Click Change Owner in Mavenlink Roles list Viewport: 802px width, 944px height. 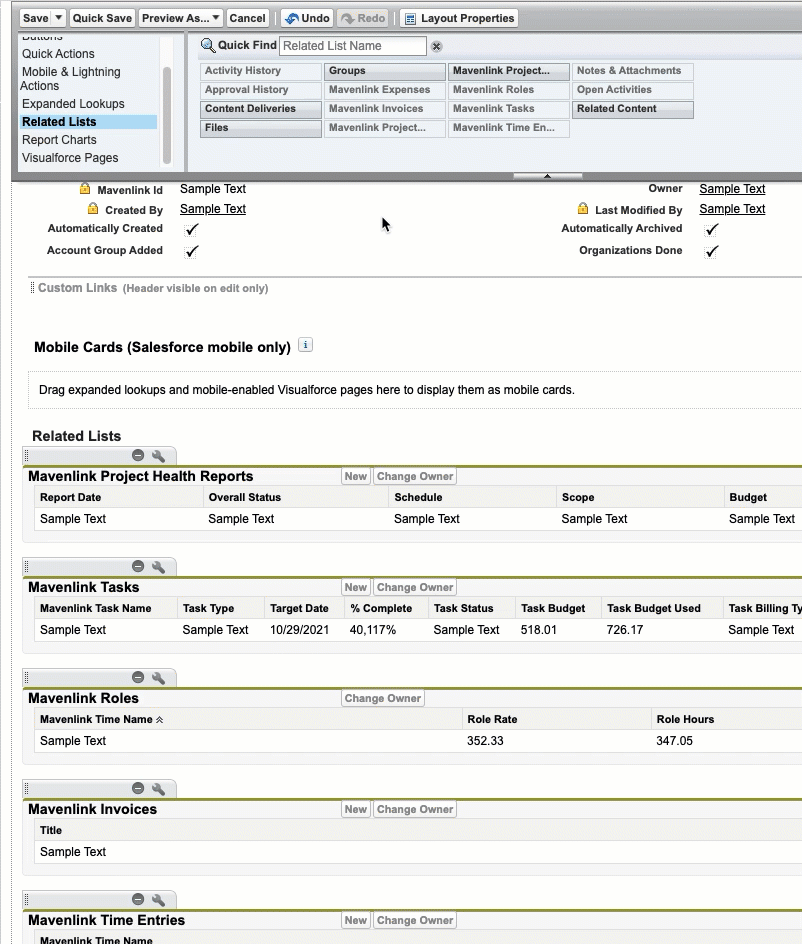tap(382, 698)
